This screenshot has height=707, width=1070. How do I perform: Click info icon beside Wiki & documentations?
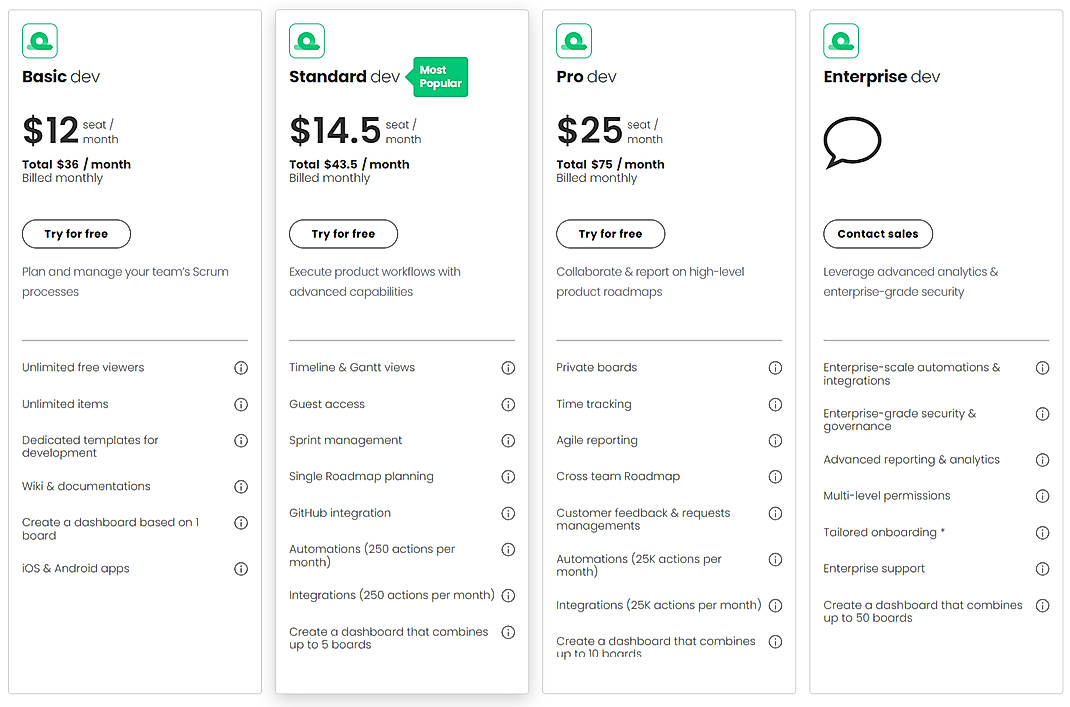[x=241, y=486]
